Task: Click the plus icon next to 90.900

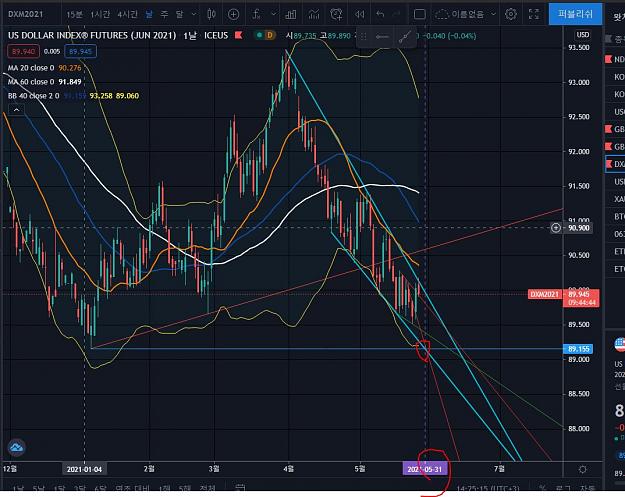Action: (x=556, y=228)
